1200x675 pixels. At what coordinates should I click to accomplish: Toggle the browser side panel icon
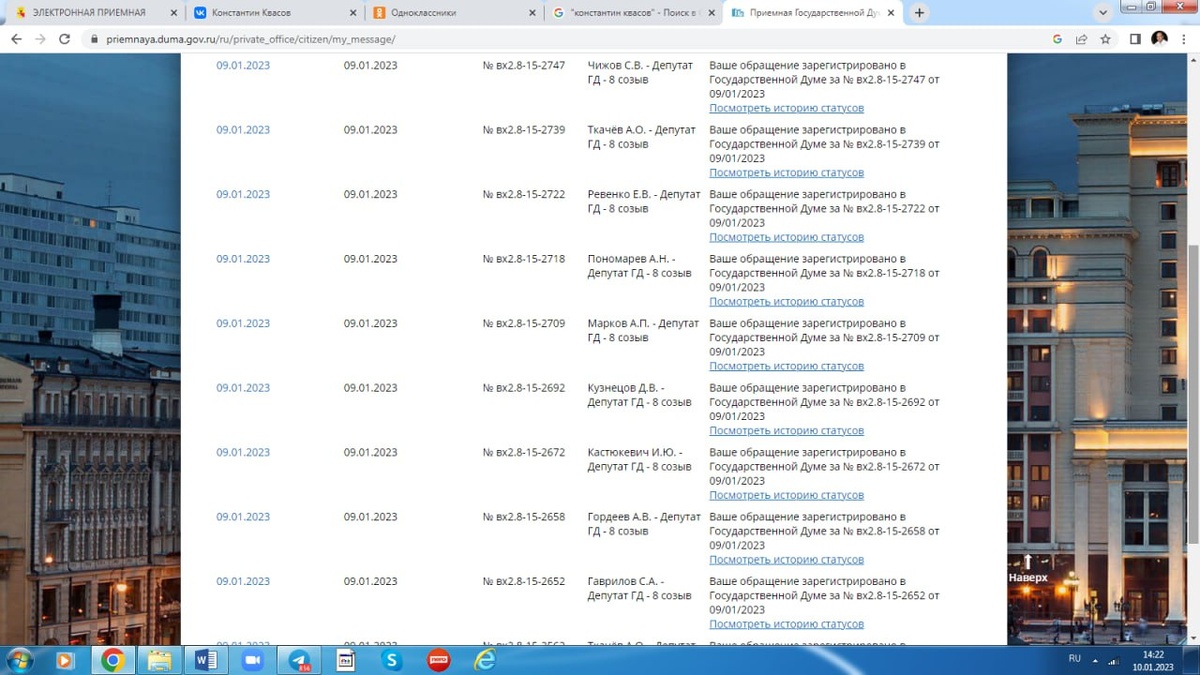[x=1135, y=39]
